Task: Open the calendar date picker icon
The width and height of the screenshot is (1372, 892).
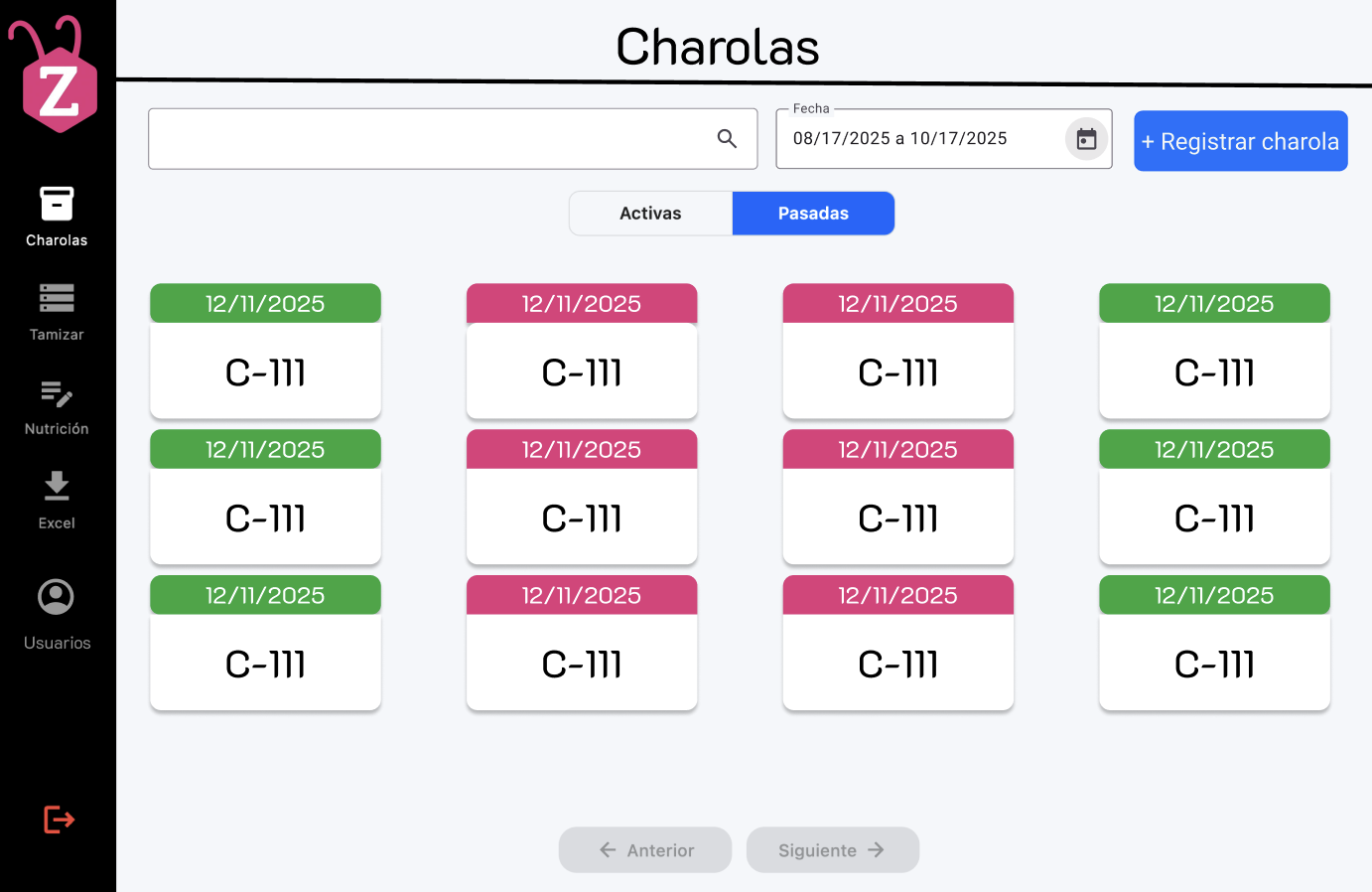Action: 1086,139
